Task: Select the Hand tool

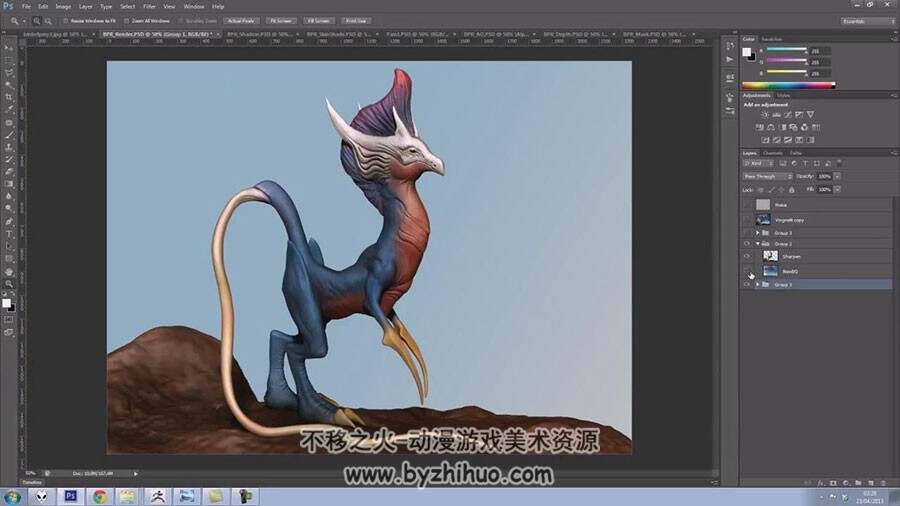Action: point(9,272)
